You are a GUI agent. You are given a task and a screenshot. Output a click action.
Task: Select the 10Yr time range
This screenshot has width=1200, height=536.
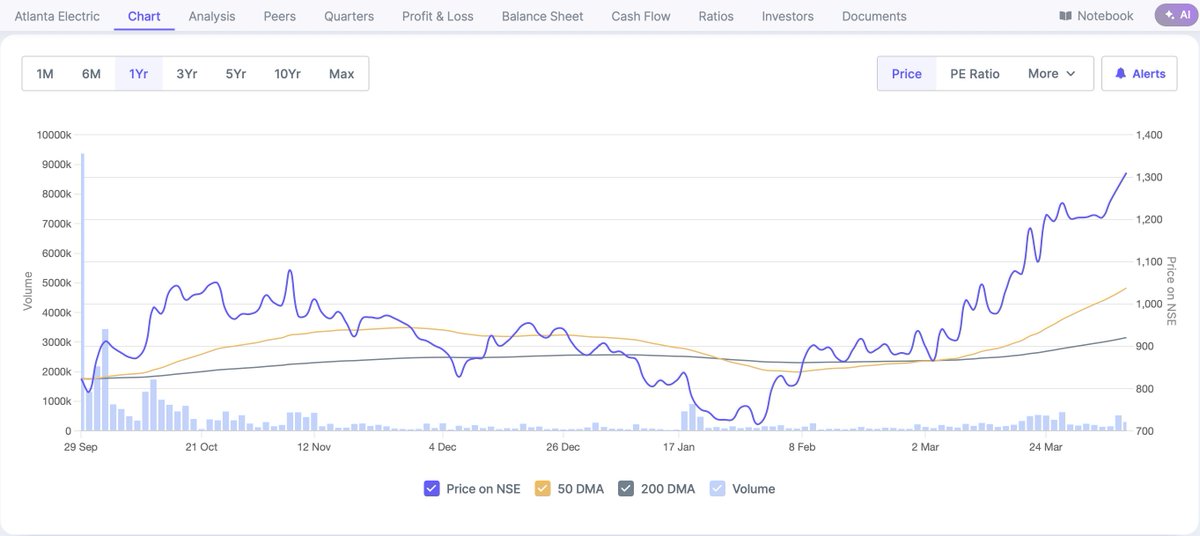(287, 74)
